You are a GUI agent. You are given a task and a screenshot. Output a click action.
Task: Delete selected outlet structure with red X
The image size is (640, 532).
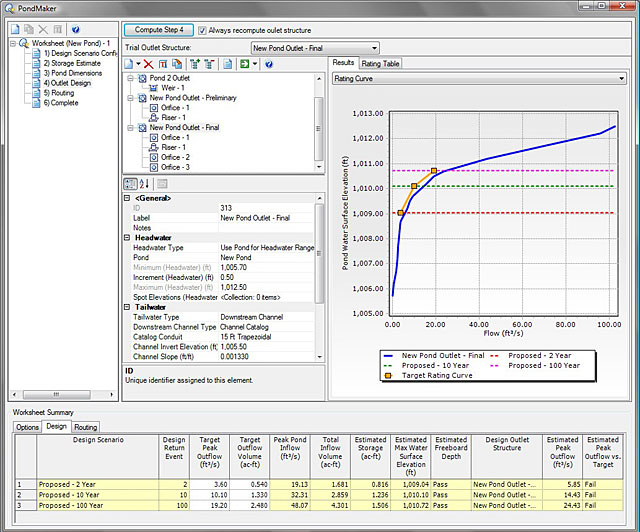coord(149,64)
